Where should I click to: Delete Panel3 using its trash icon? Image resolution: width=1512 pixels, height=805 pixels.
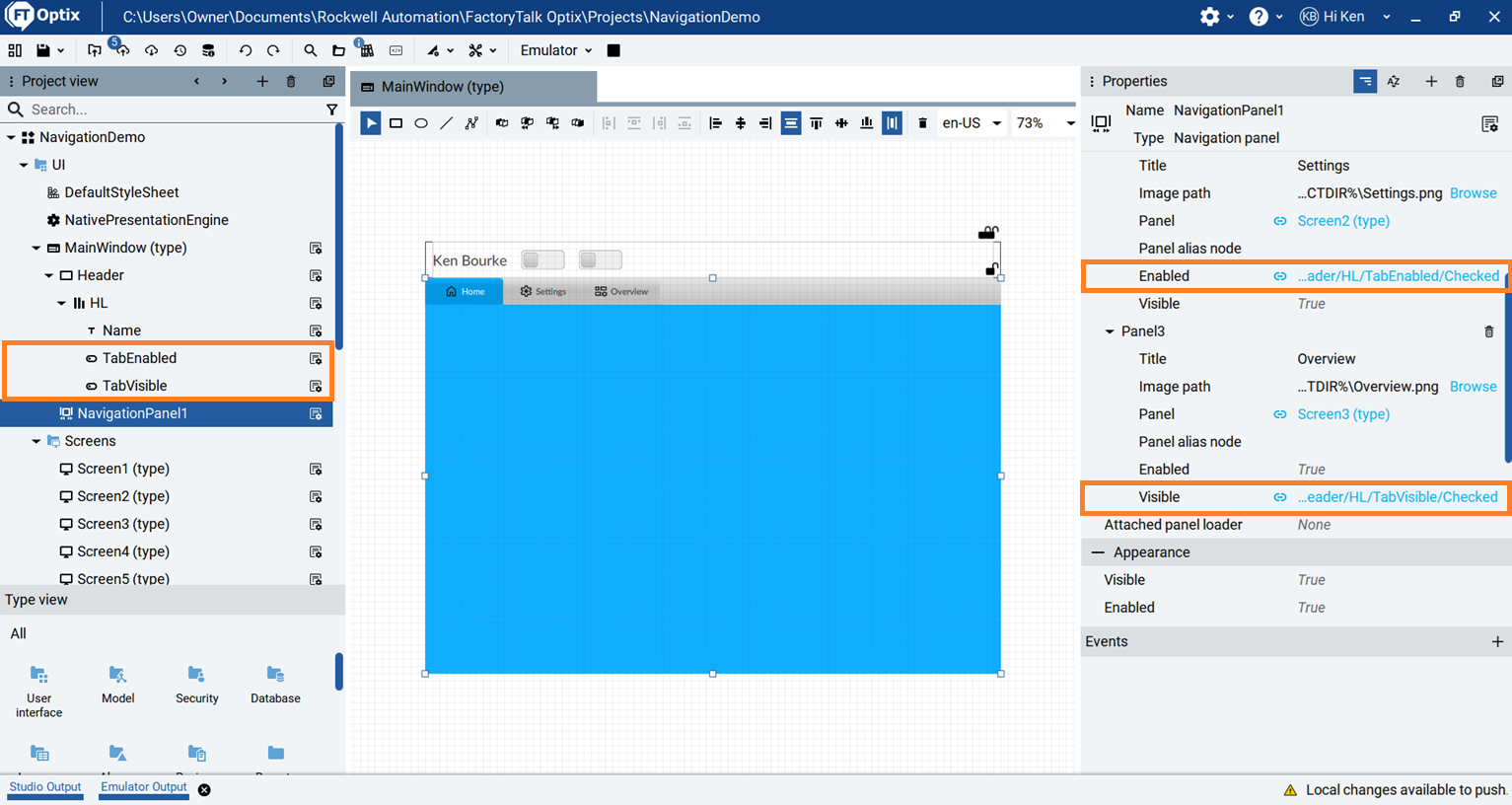[1489, 331]
